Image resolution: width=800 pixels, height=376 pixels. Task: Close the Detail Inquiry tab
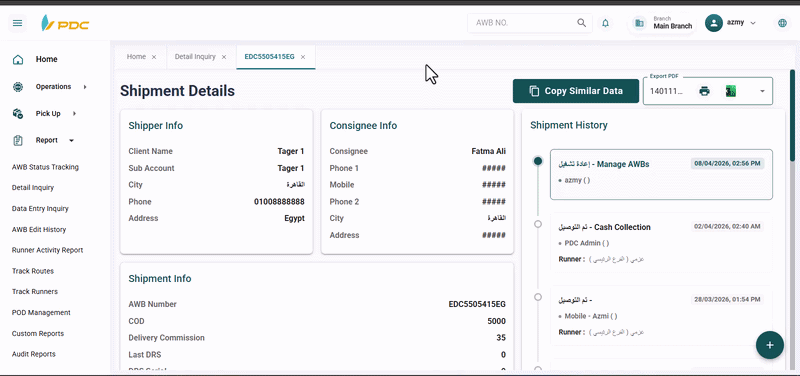click(223, 57)
